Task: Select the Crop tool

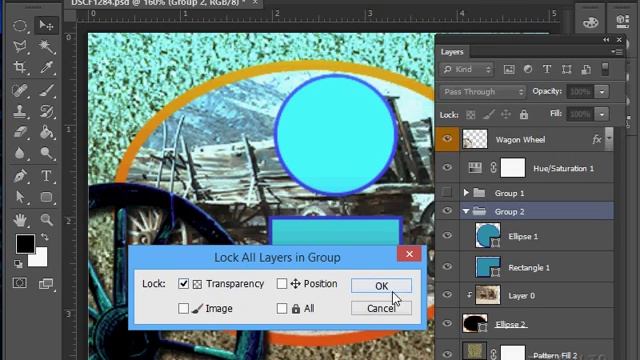Action: point(20,67)
